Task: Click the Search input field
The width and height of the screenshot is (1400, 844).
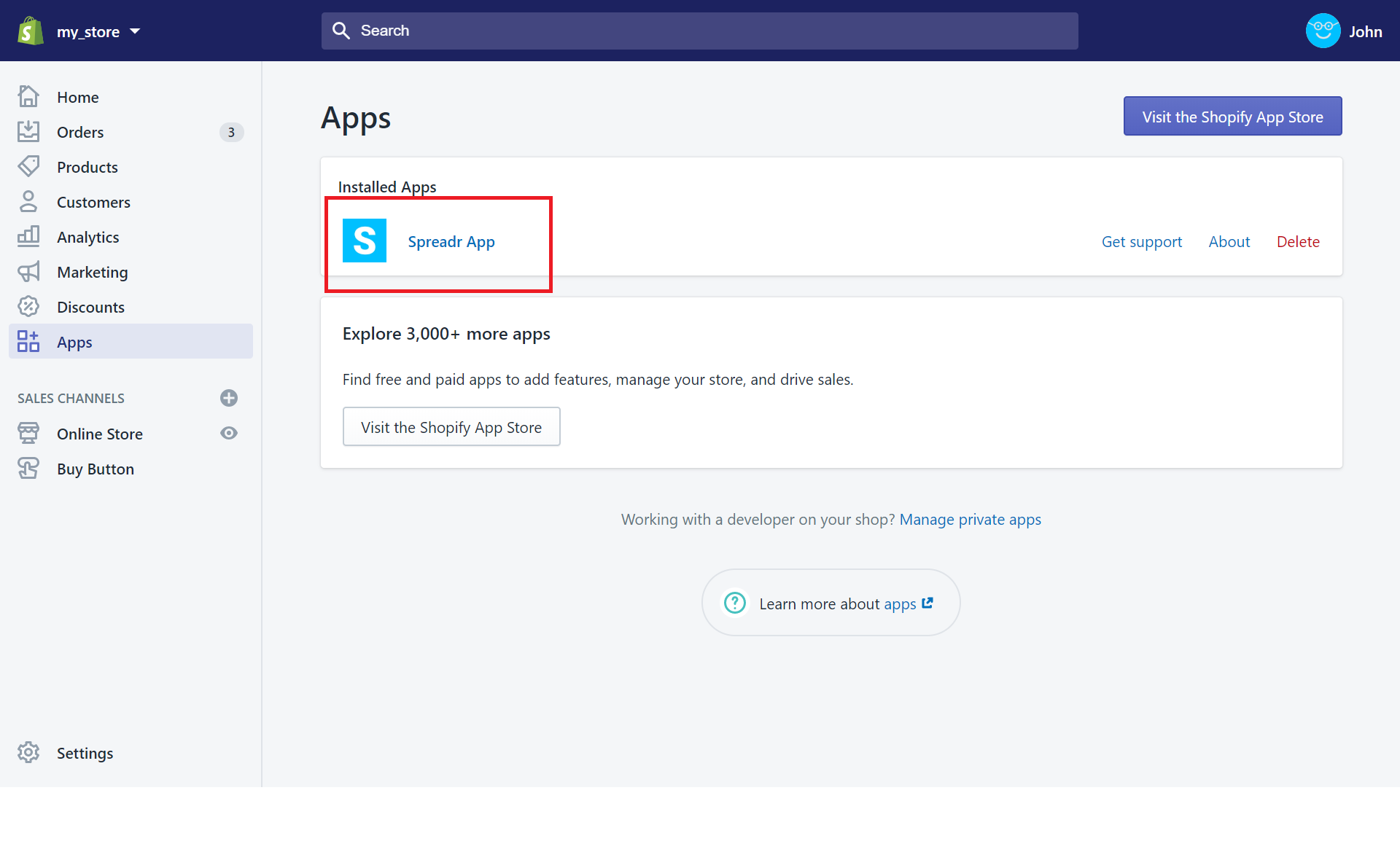Action: coord(700,31)
